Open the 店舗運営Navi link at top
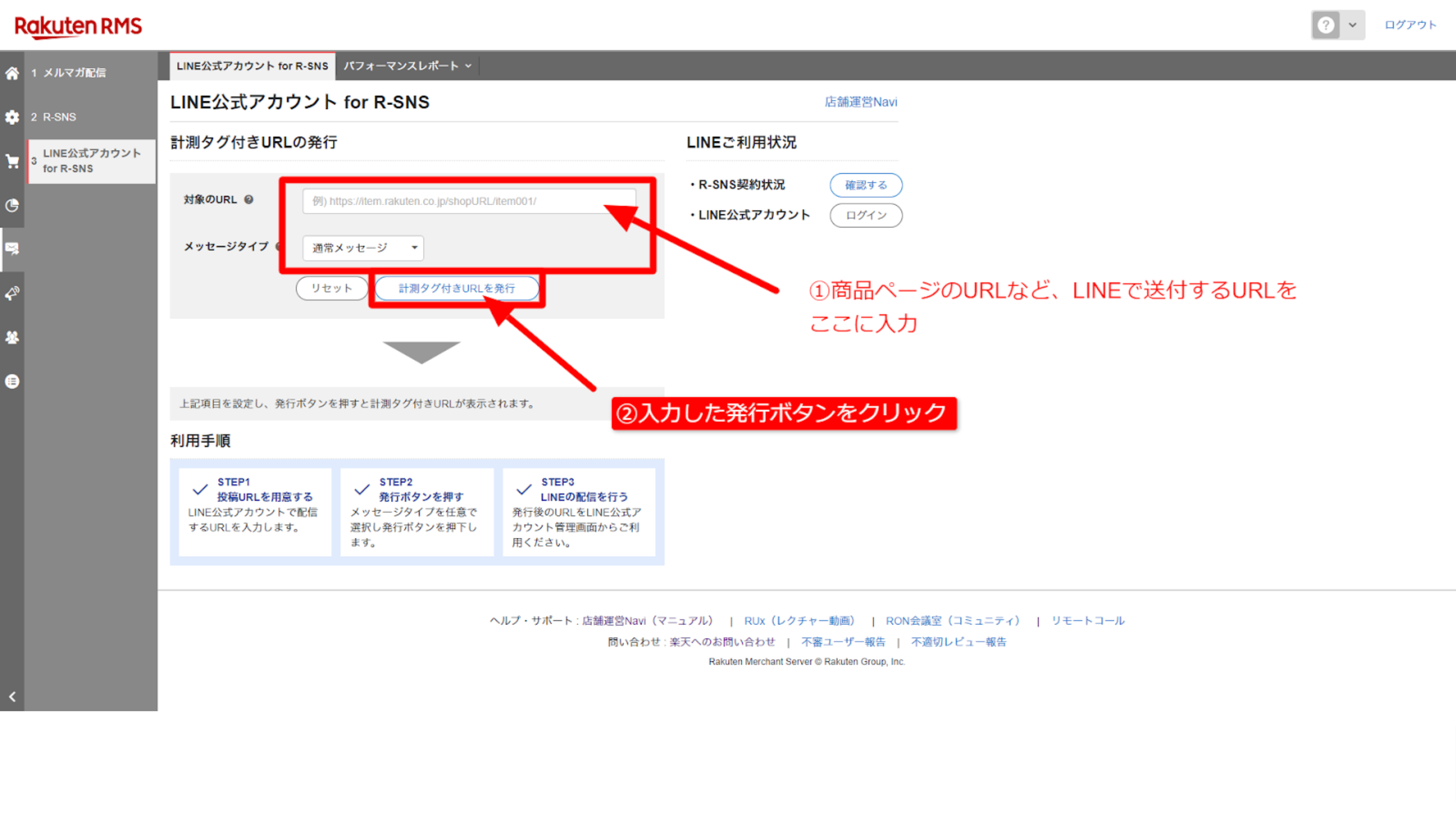The width and height of the screenshot is (1456, 818). [x=860, y=102]
